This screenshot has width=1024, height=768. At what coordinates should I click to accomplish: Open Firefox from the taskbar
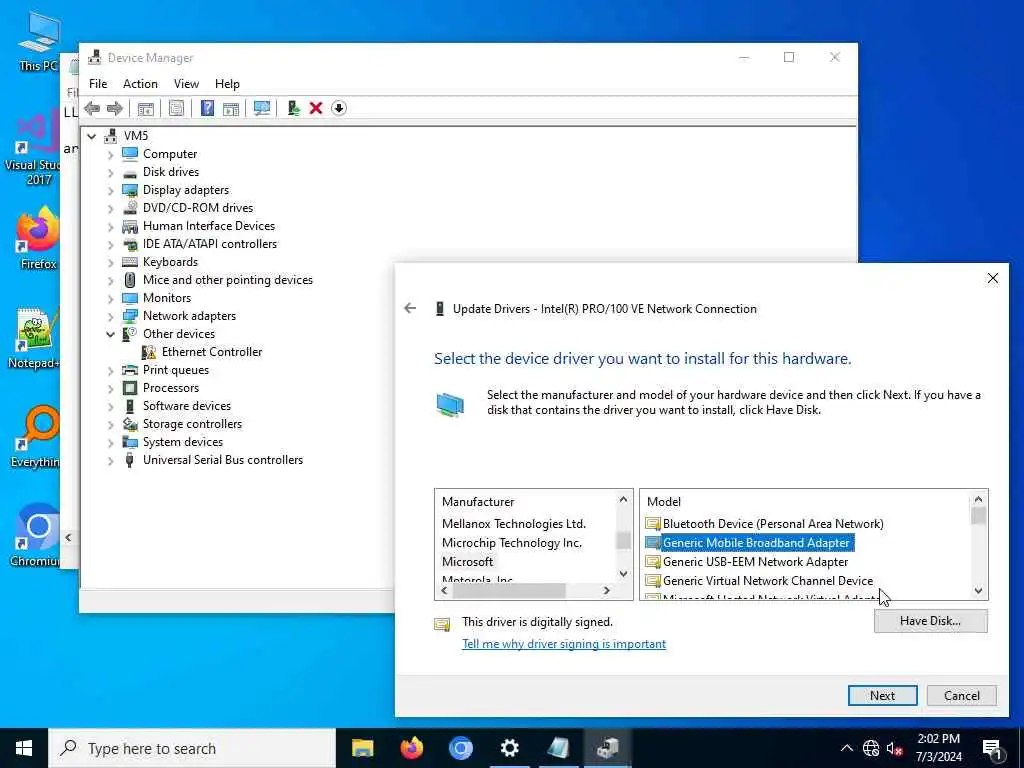(x=411, y=748)
